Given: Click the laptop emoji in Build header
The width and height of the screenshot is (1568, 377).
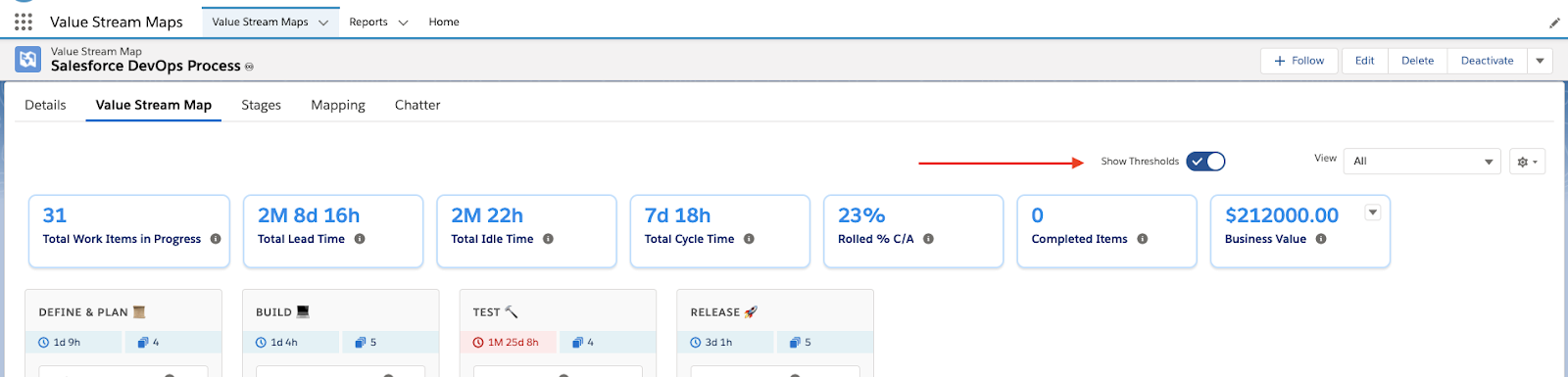Looking at the screenshot, I should (303, 312).
